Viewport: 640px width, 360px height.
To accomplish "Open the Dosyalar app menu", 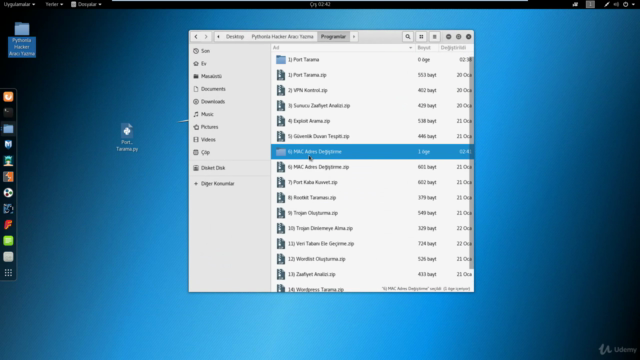I will (x=86, y=4).
